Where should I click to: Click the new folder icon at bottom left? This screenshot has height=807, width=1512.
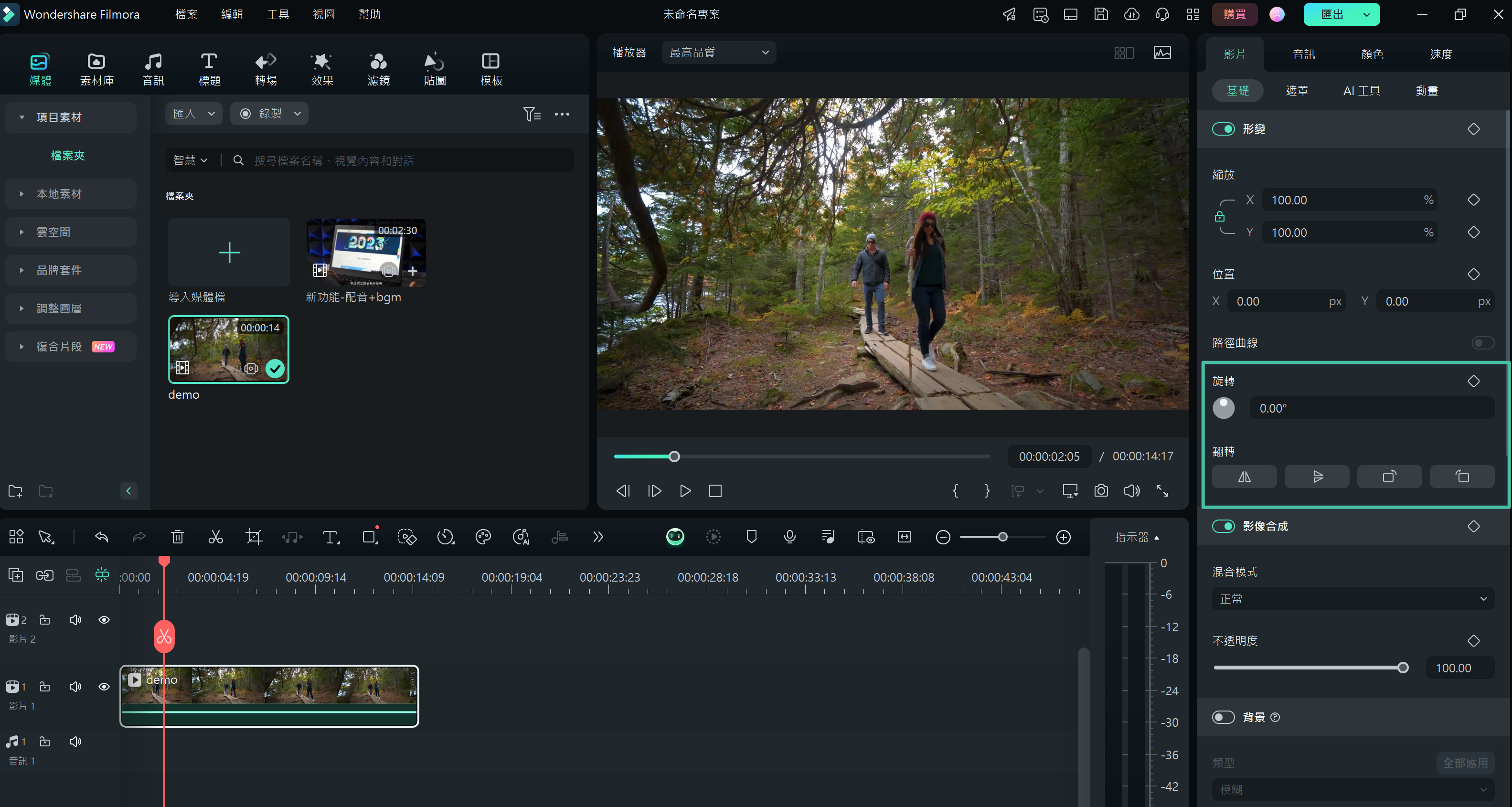point(15,491)
